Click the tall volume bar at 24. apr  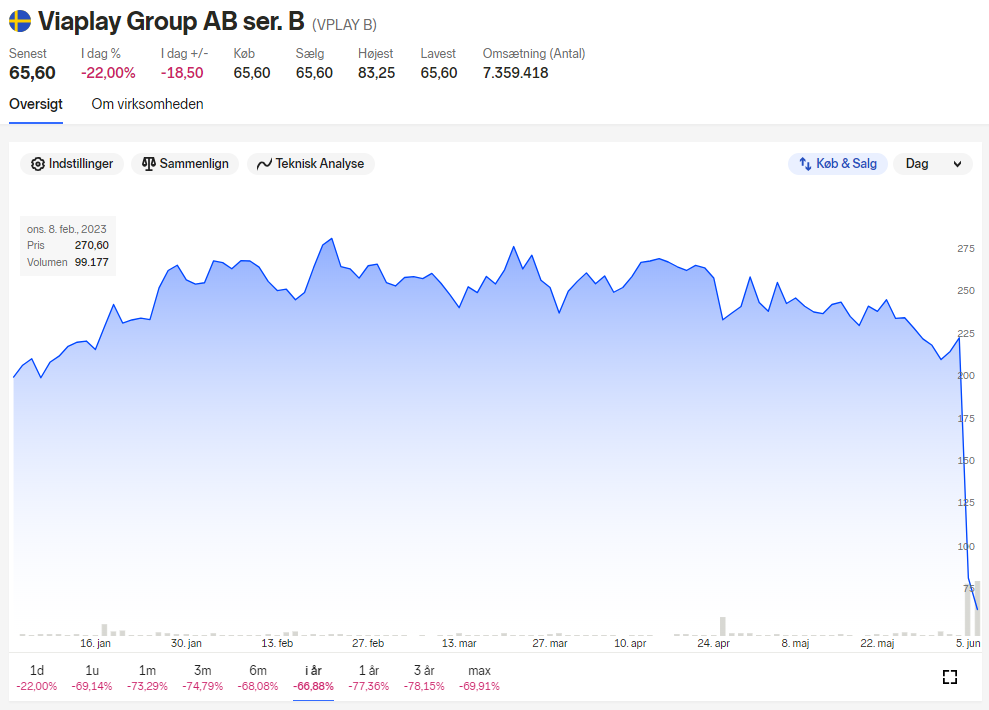[x=723, y=626]
